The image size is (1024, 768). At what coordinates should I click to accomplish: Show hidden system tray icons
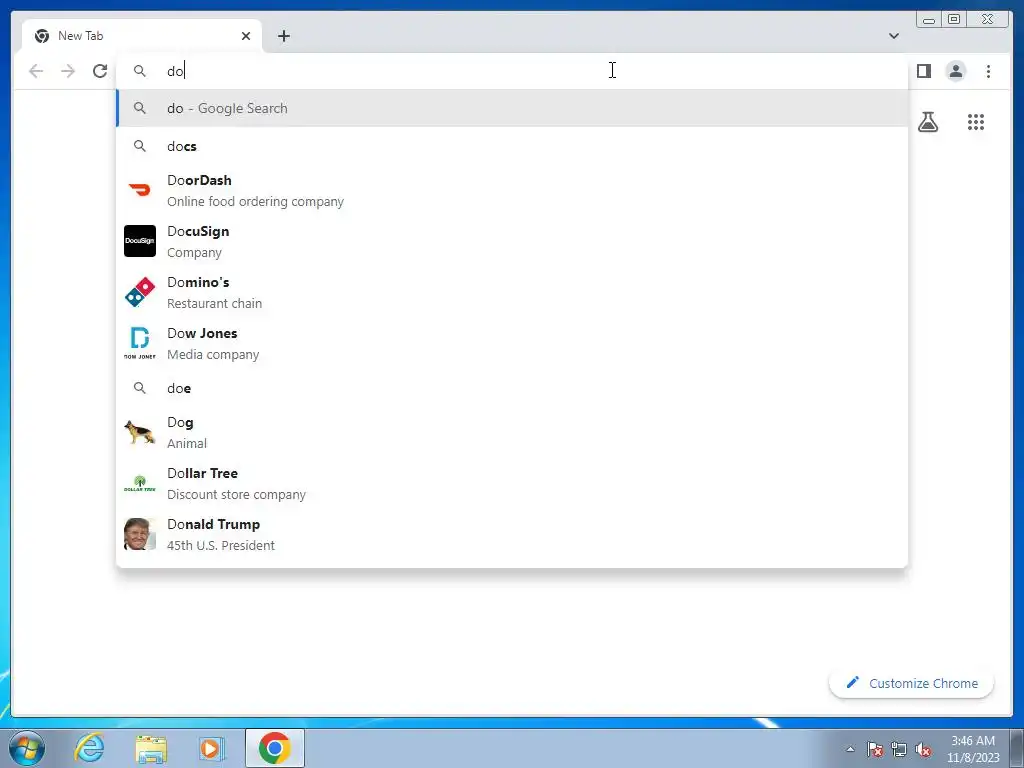(850, 750)
